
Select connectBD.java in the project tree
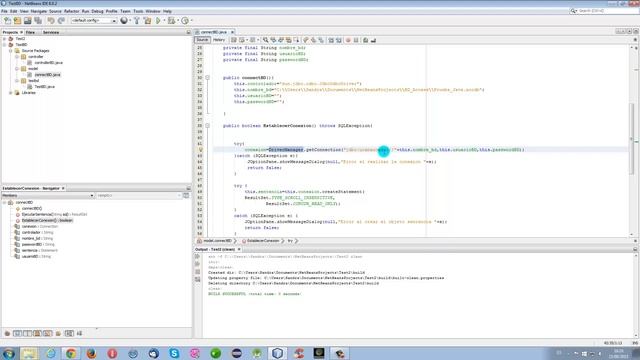[x=47, y=75]
